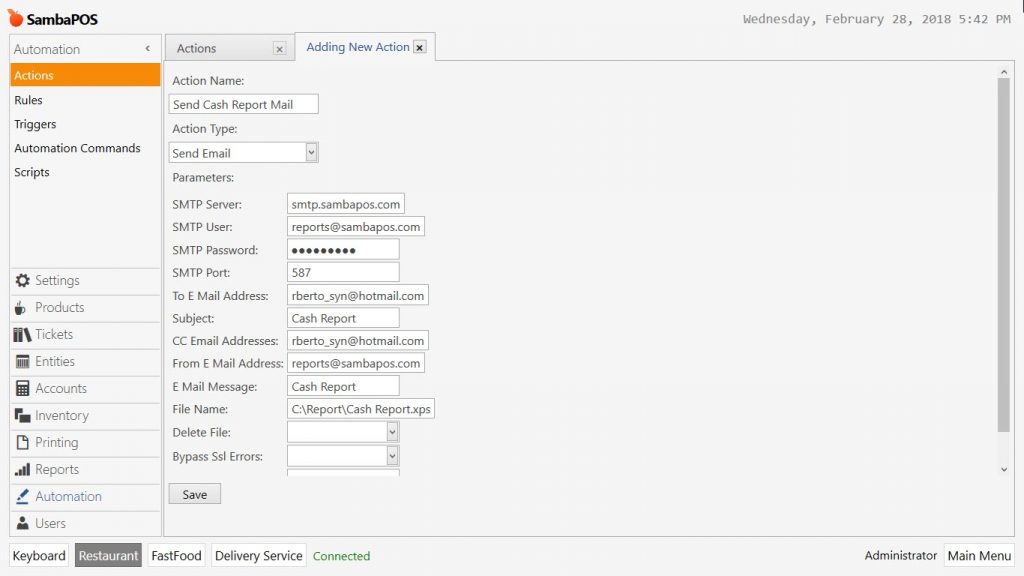Screen dimensions: 1024x576
Task: Focus the SMTP Password field
Action: pyautogui.click(x=343, y=249)
